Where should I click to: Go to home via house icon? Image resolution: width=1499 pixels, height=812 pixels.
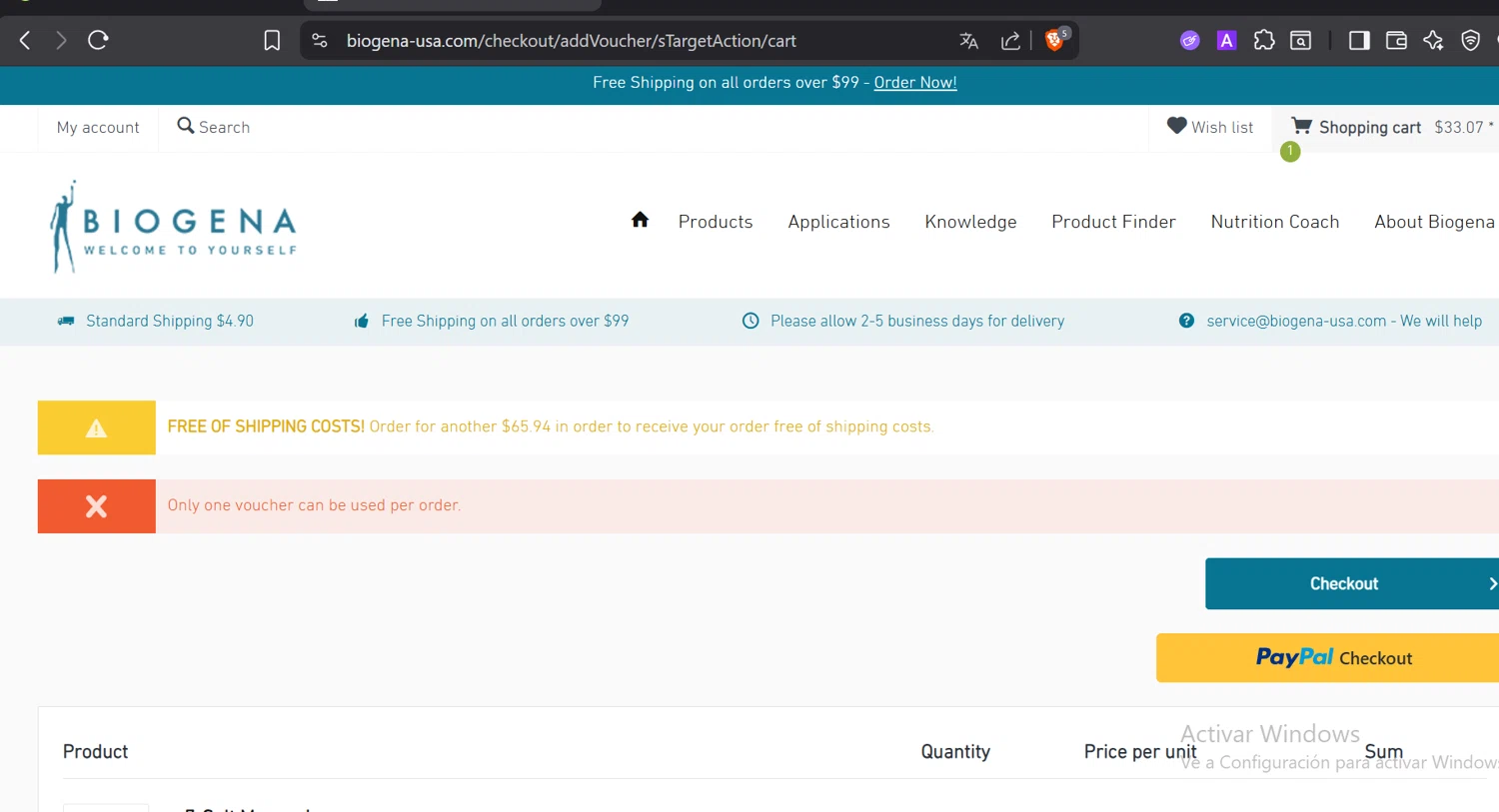[x=641, y=220]
